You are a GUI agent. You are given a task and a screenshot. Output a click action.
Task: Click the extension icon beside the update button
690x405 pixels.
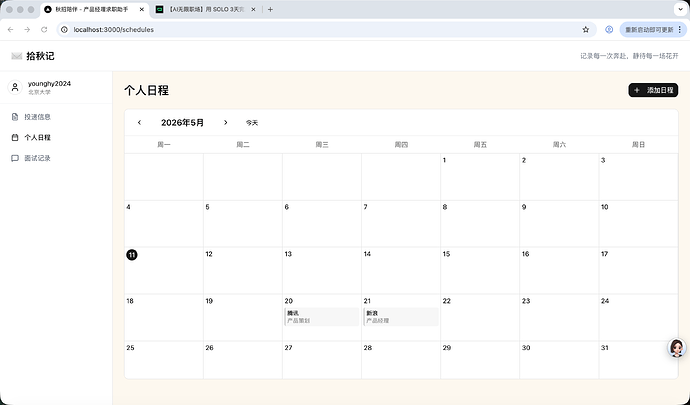[x=609, y=29]
